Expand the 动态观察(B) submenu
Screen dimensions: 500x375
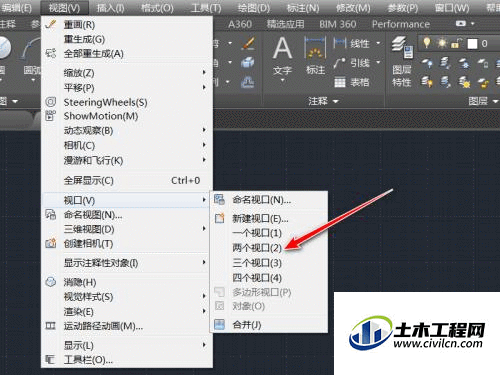click(x=127, y=130)
